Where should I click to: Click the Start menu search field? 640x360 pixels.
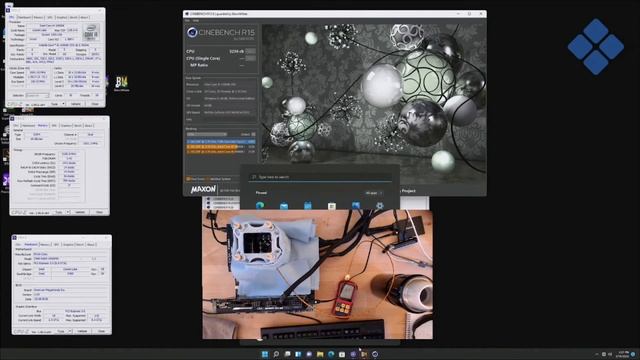tap(320, 177)
